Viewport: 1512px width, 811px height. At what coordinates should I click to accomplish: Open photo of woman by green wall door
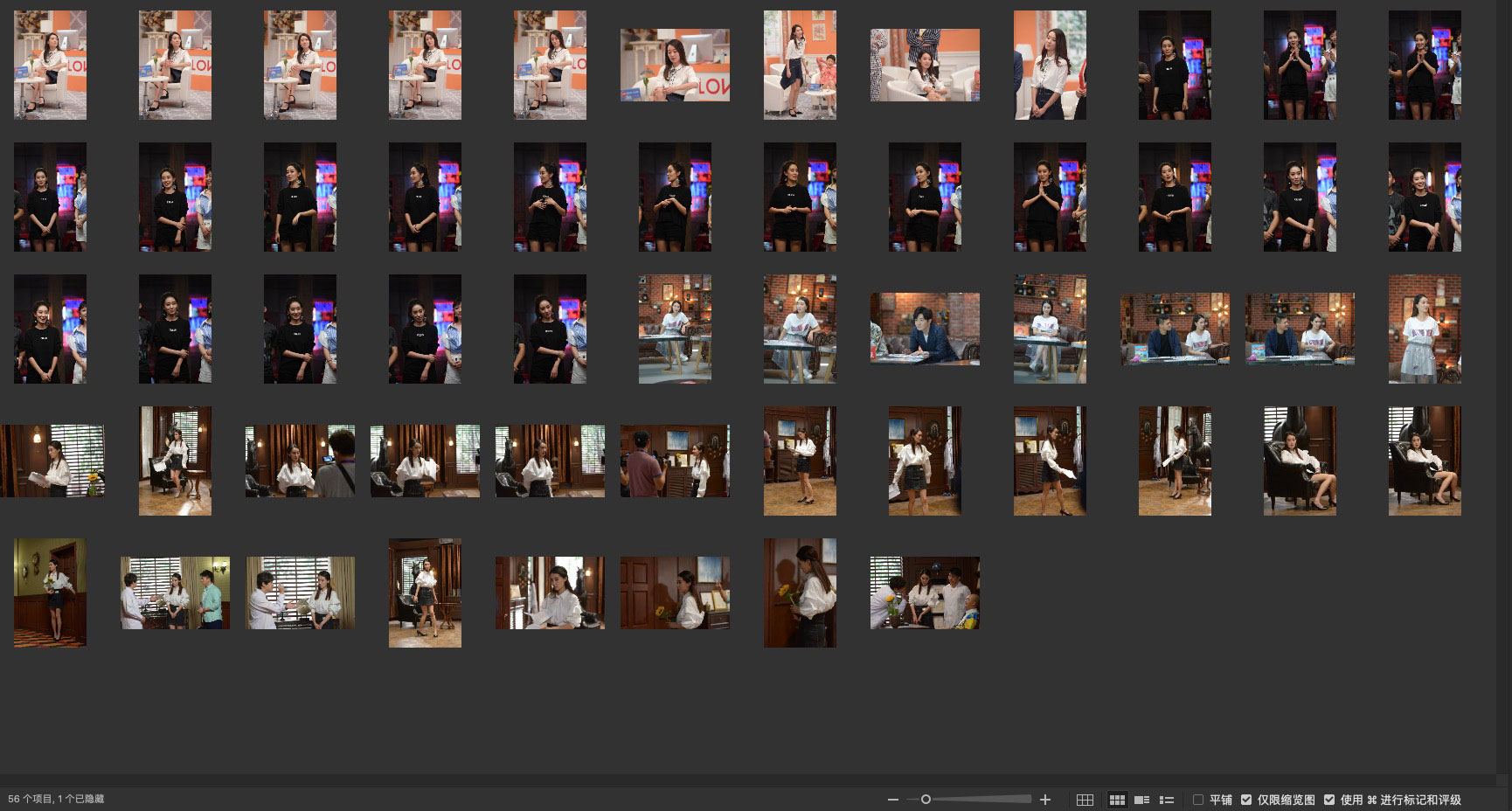coord(50,593)
